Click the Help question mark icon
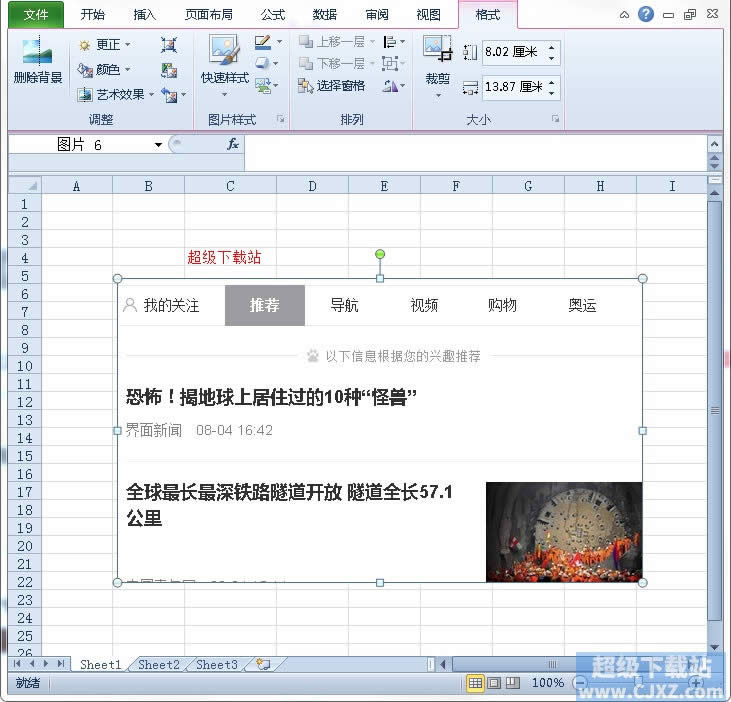The width and height of the screenshot is (731, 702). 646,14
